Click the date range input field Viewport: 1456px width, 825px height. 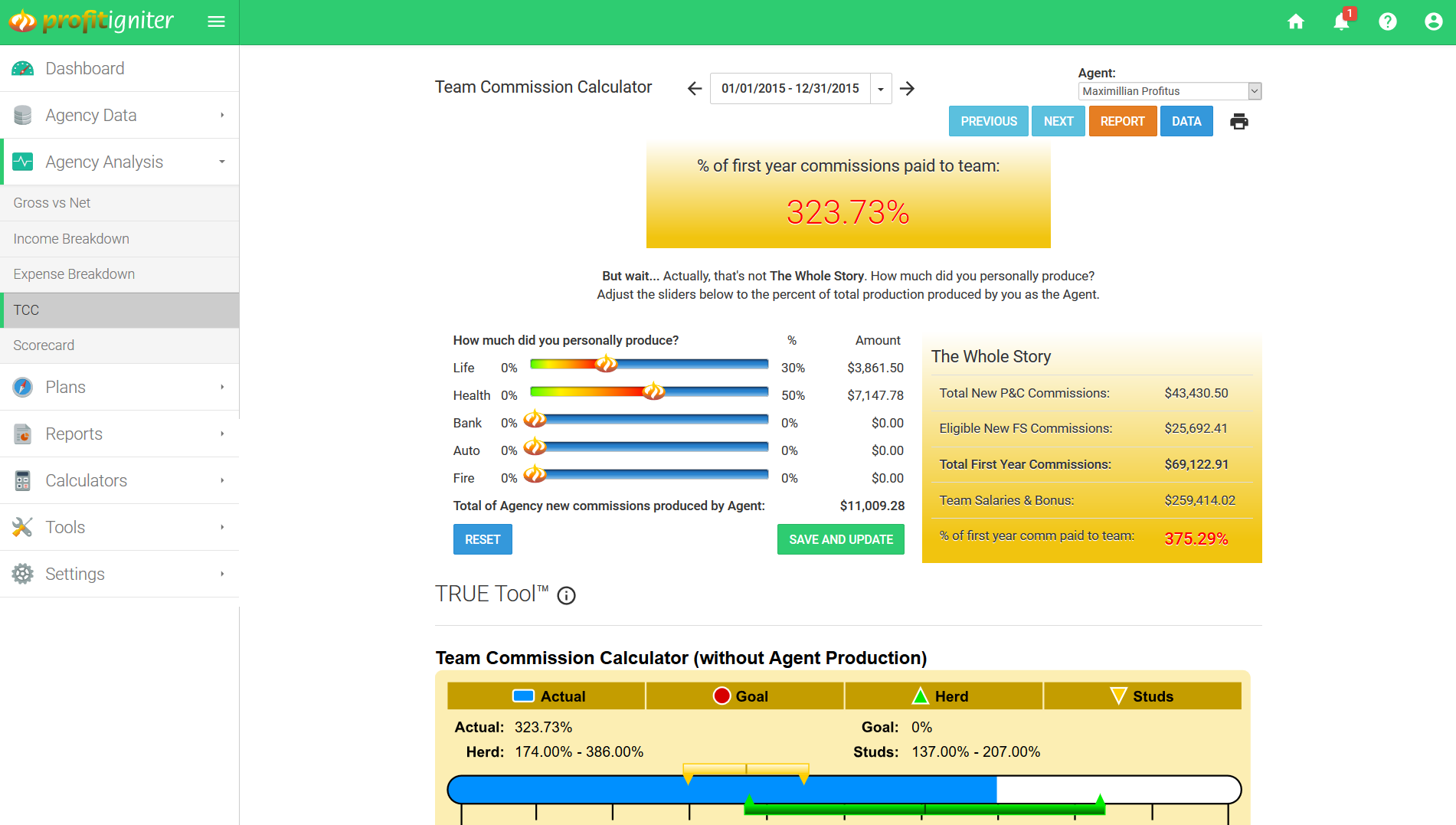(790, 89)
